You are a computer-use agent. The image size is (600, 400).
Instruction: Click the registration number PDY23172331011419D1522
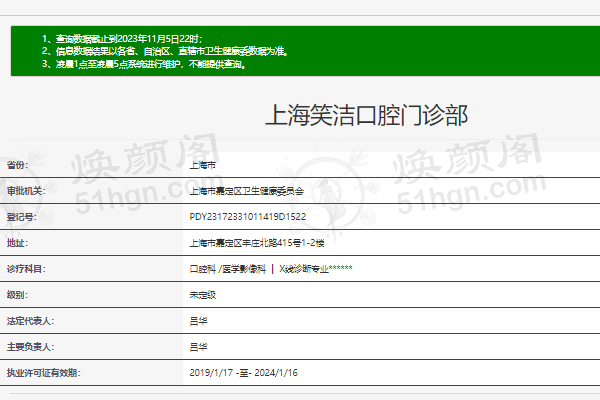[248, 217]
